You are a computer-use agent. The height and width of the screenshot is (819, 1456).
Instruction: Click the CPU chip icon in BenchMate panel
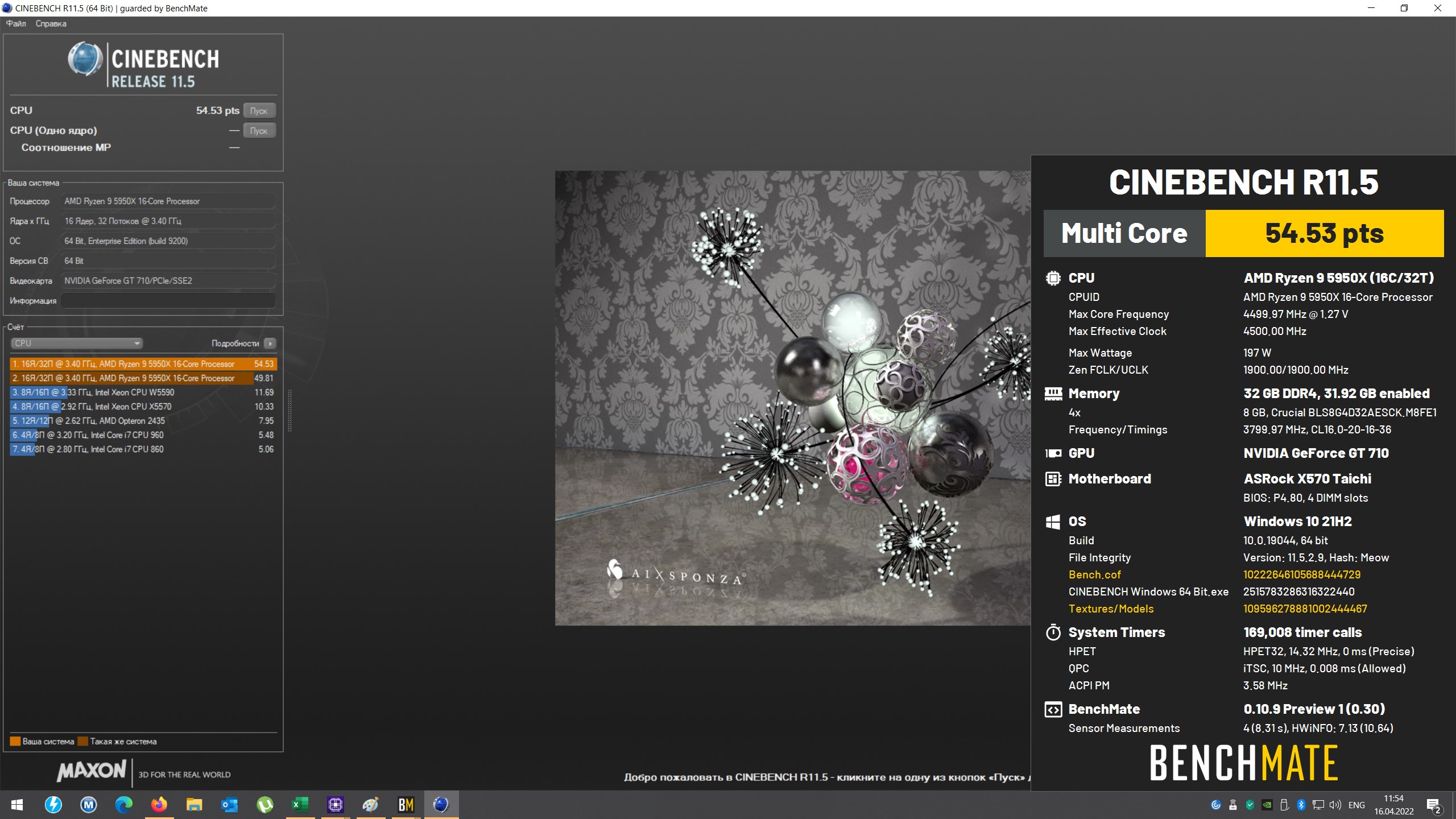1053,278
